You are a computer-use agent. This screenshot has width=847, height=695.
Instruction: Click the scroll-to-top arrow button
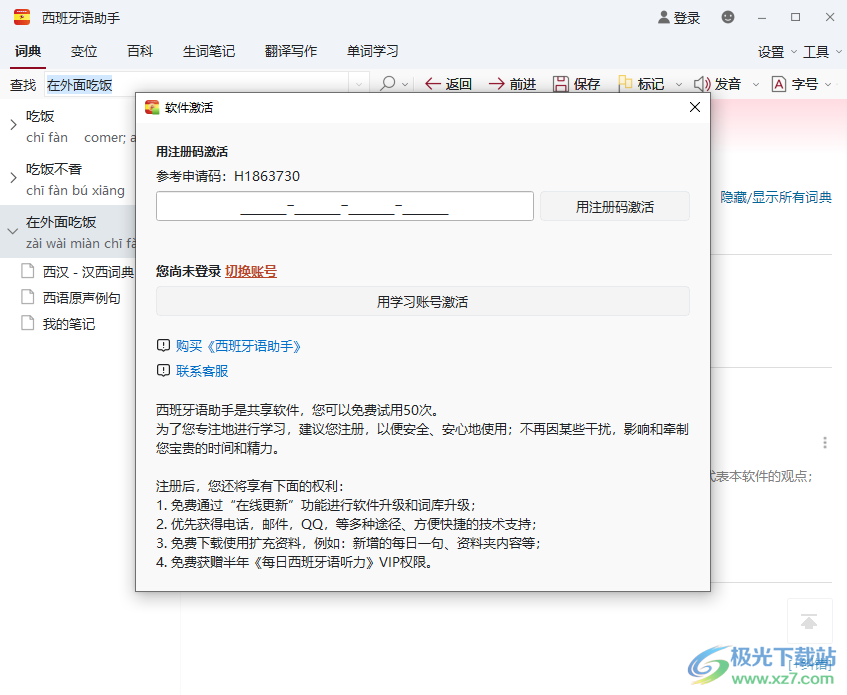click(809, 622)
